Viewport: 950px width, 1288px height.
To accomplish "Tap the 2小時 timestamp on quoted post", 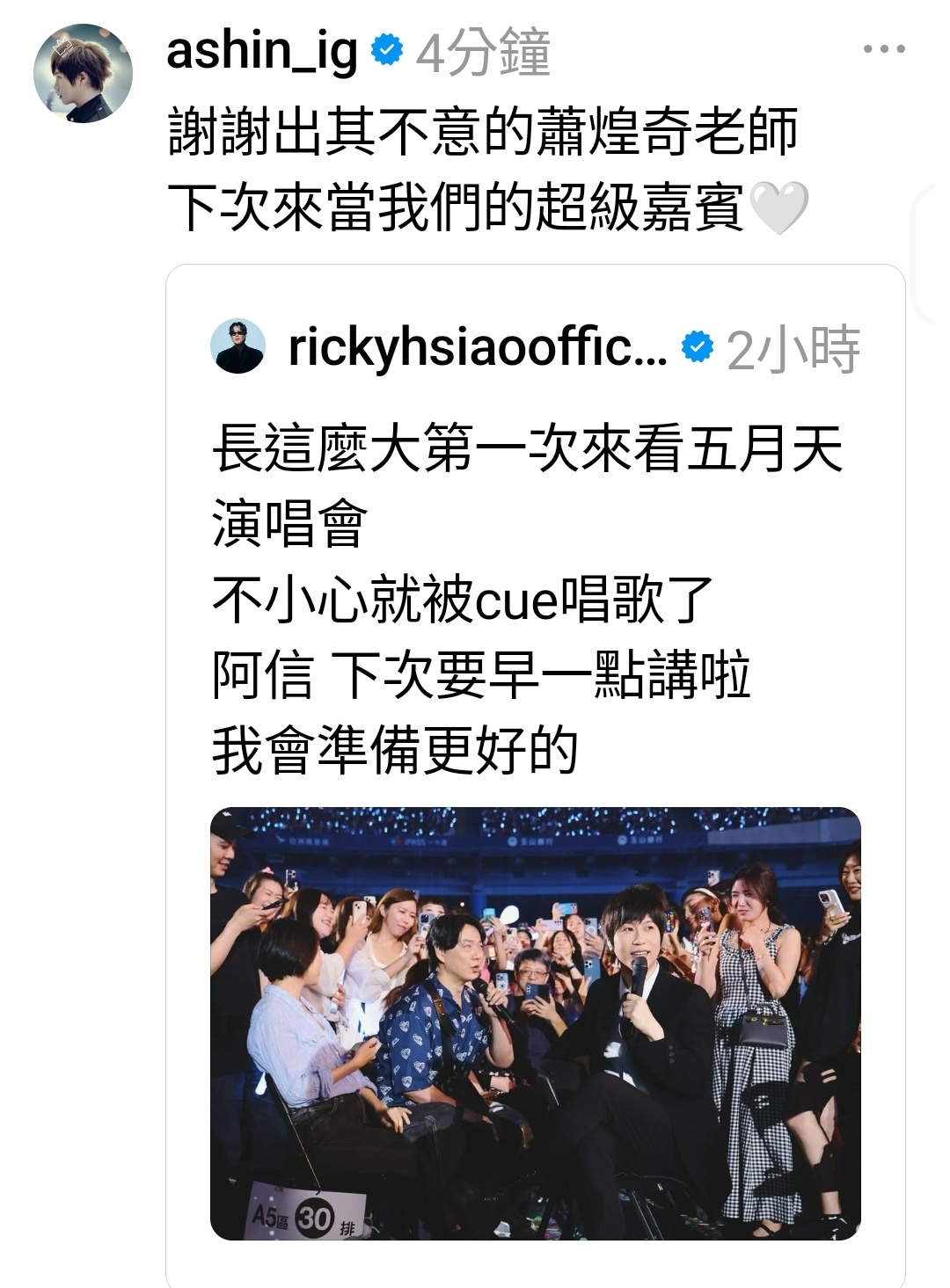I will (793, 348).
